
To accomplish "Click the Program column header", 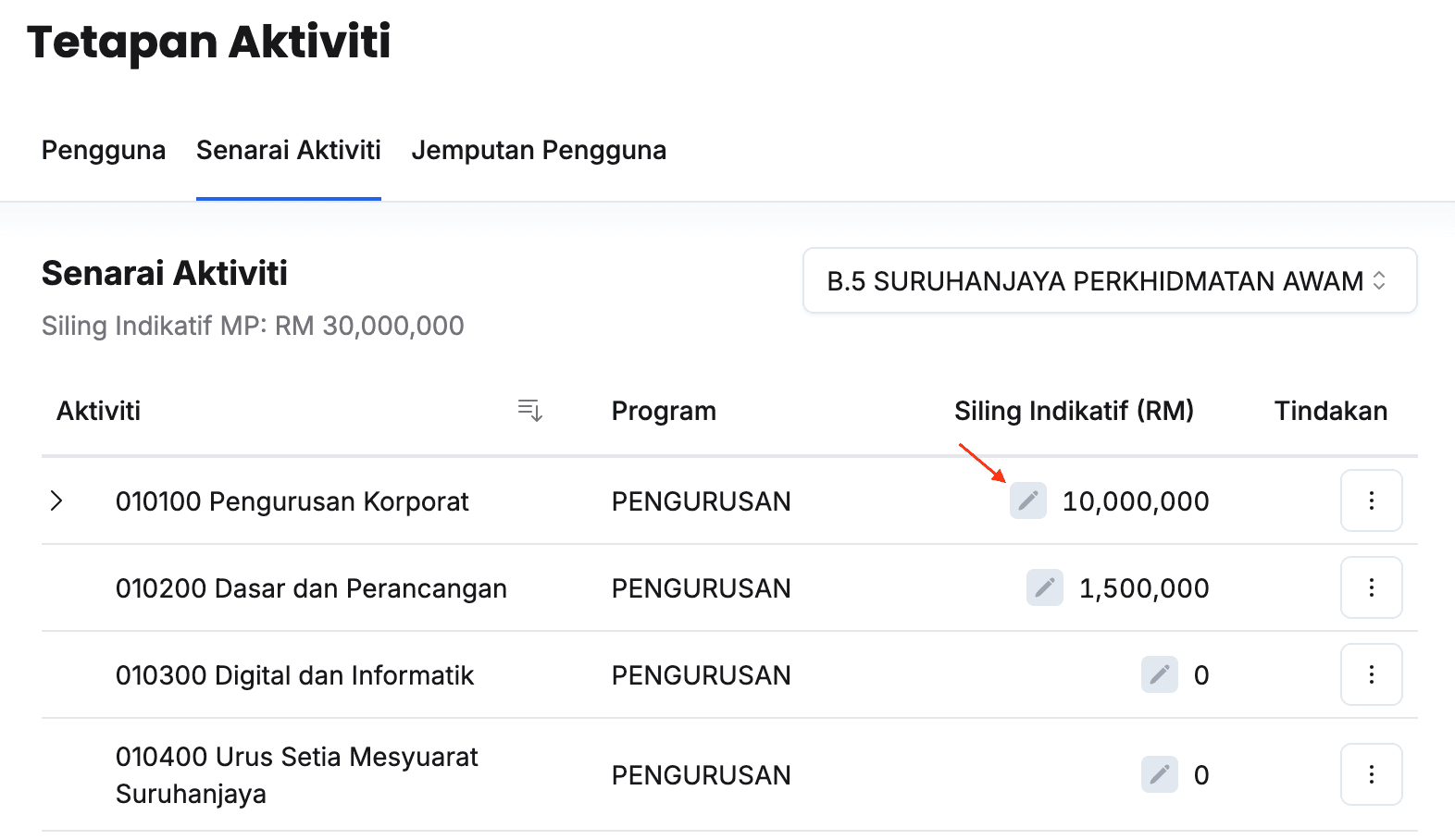I will click(x=664, y=411).
